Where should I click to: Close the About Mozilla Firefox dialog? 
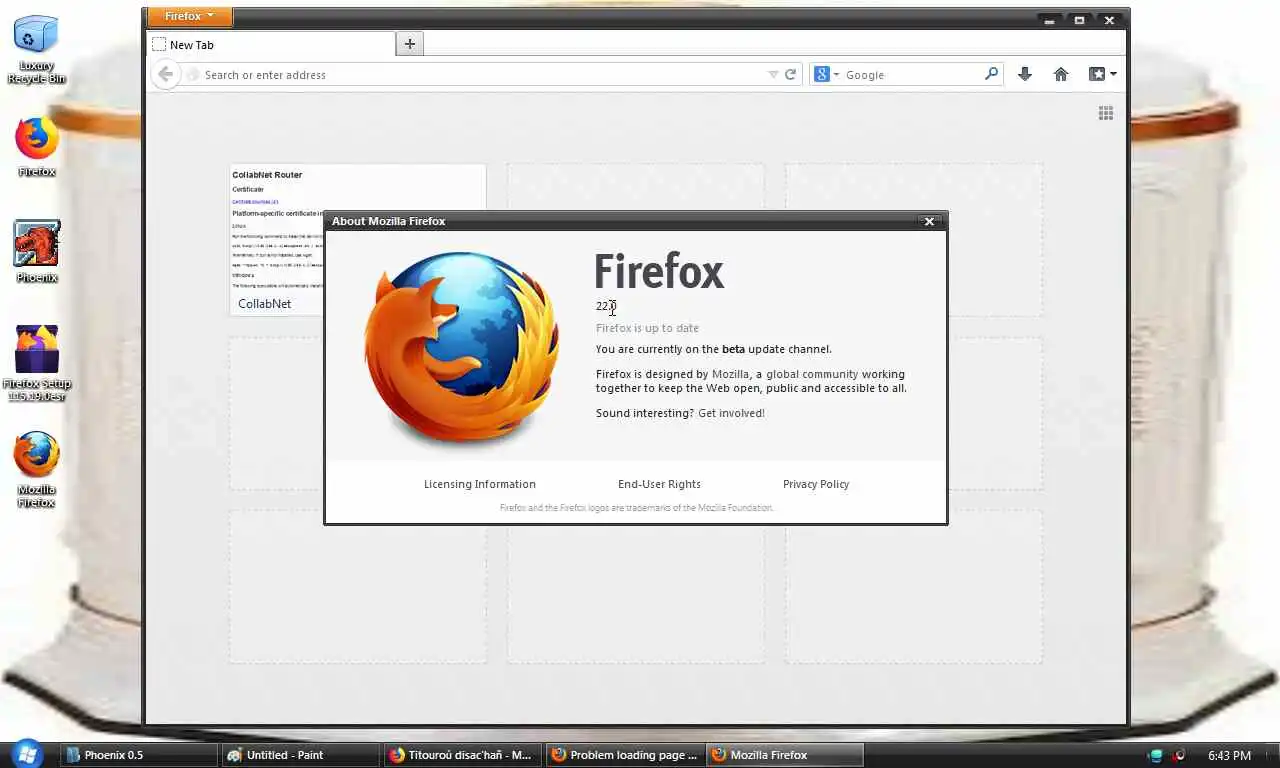pos(929,221)
